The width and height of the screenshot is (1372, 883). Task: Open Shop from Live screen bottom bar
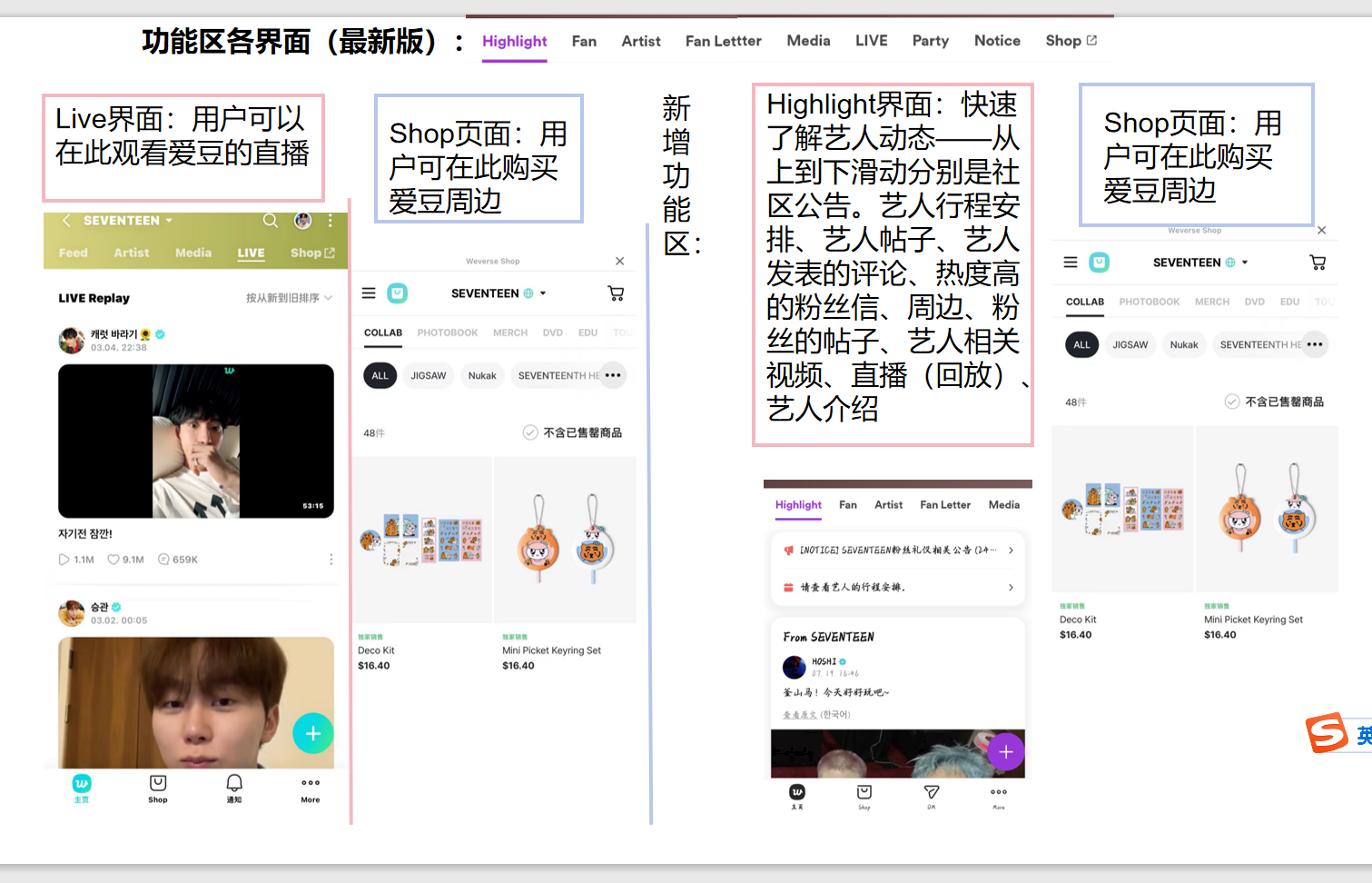click(x=158, y=788)
